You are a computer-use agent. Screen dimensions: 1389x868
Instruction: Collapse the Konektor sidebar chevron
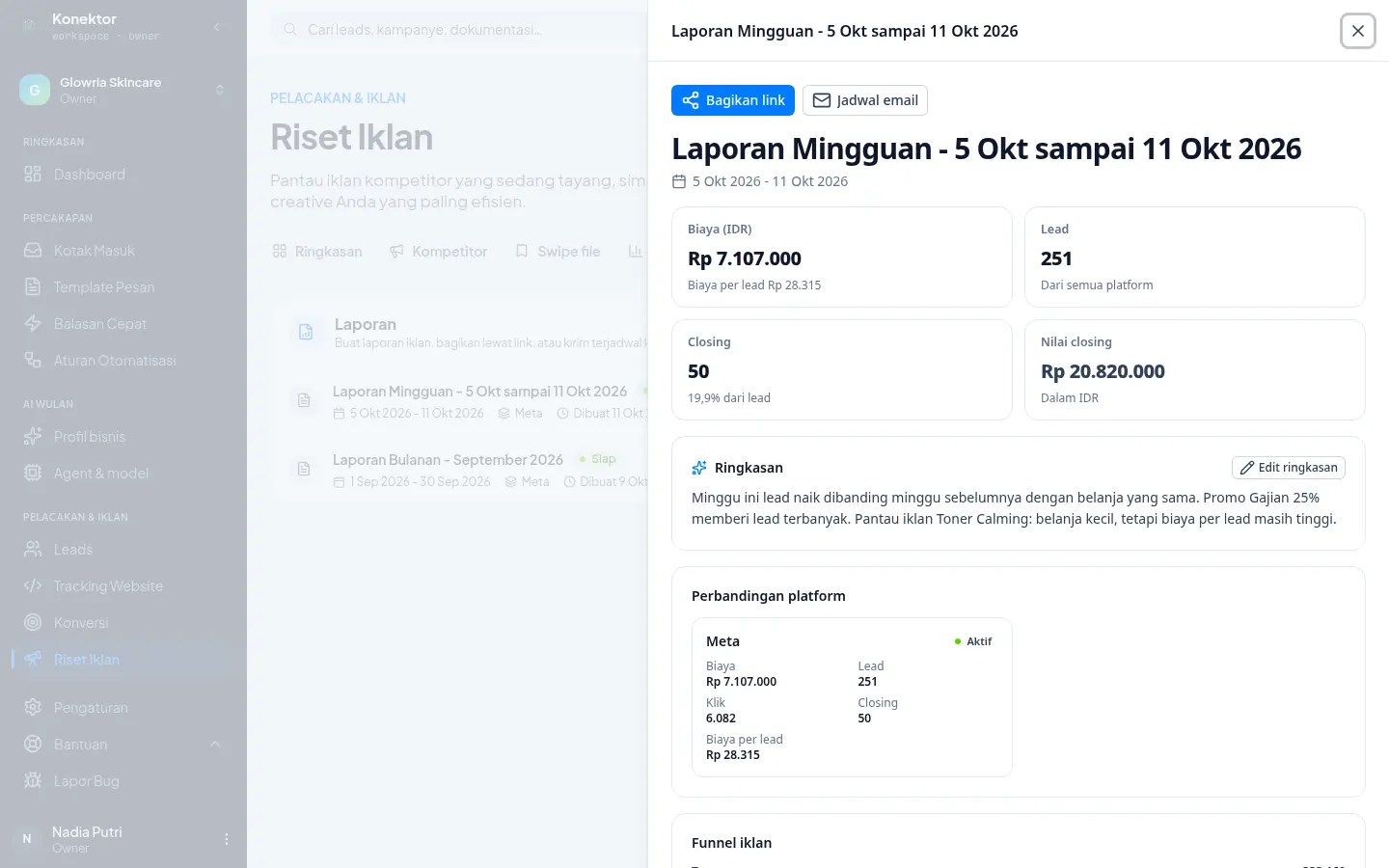(x=217, y=27)
